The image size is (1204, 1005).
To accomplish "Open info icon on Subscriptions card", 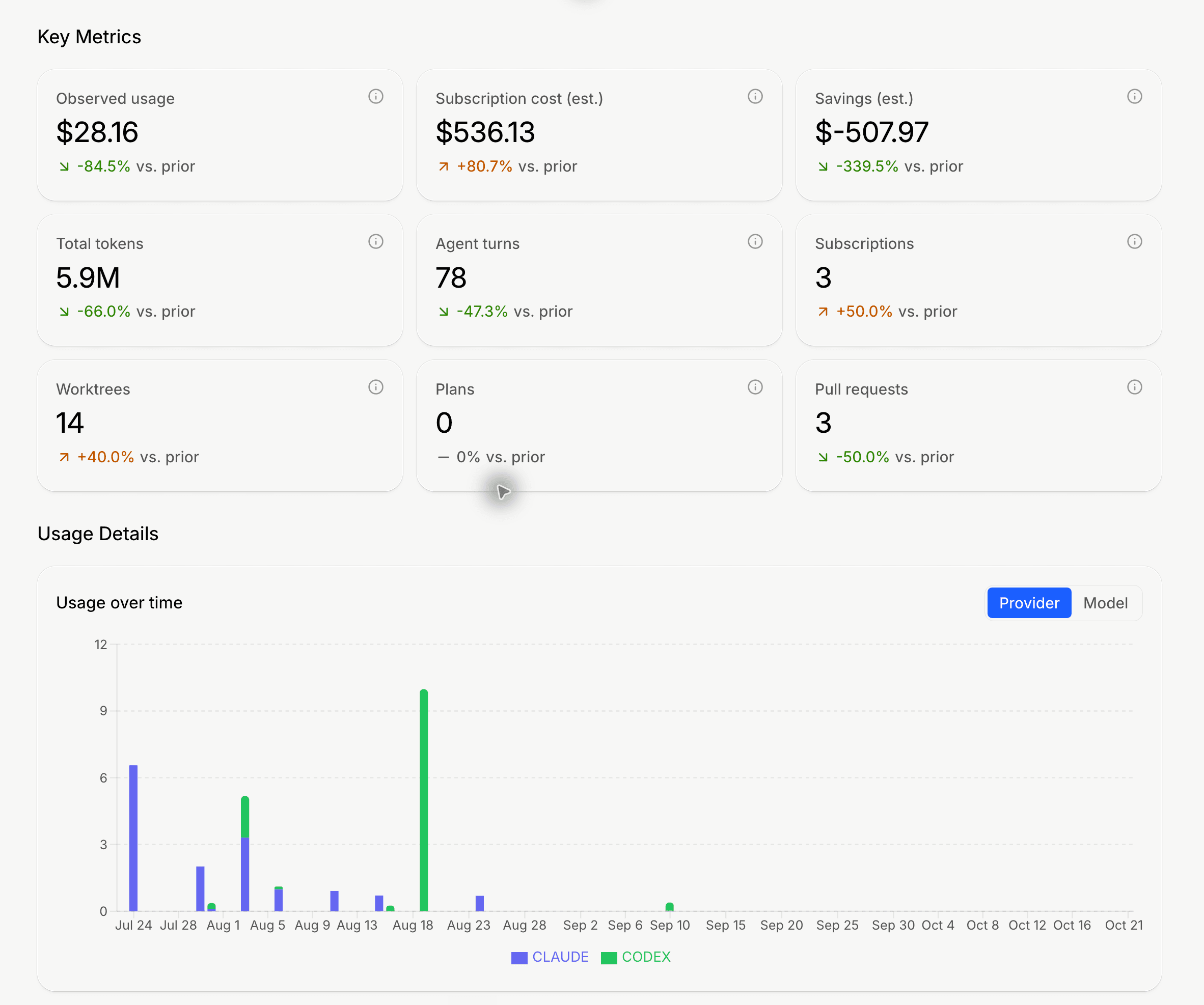I will pyautogui.click(x=1135, y=242).
